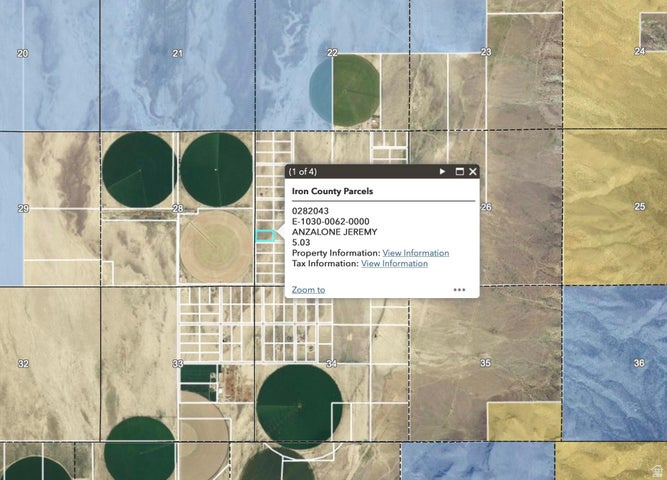The image size is (667, 480).
Task: Open the popup's three-dot options menu
Action: click(459, 290)
